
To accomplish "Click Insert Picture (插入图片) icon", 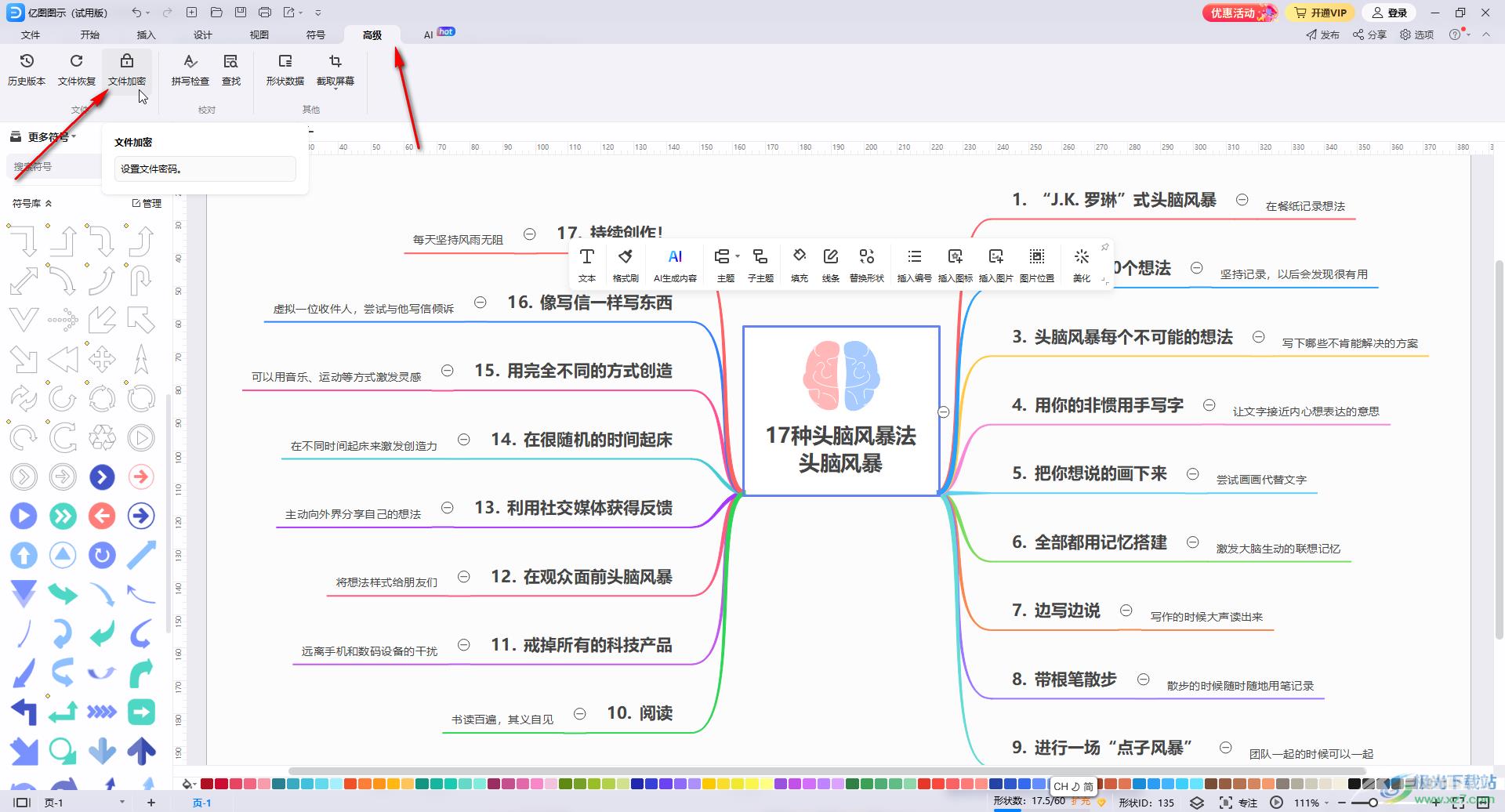I will point(996,256).
